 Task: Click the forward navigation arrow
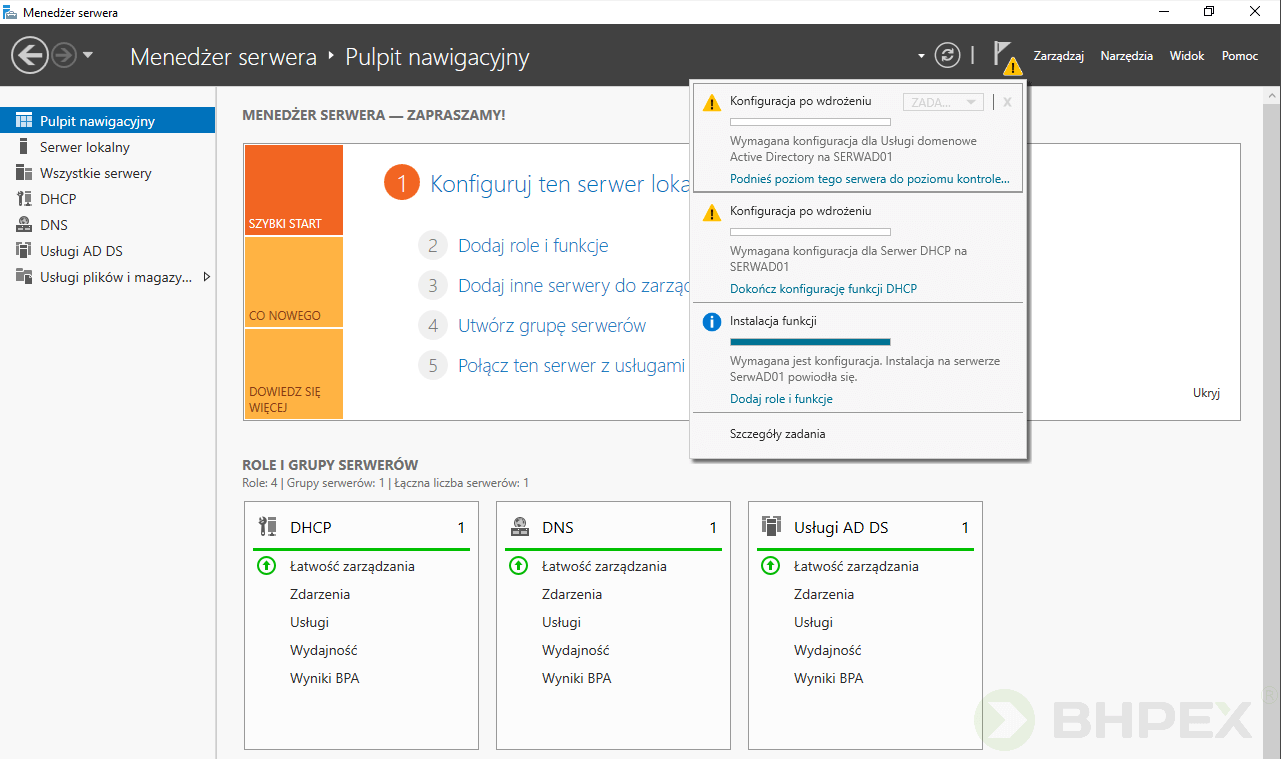[x=64, y=55]
